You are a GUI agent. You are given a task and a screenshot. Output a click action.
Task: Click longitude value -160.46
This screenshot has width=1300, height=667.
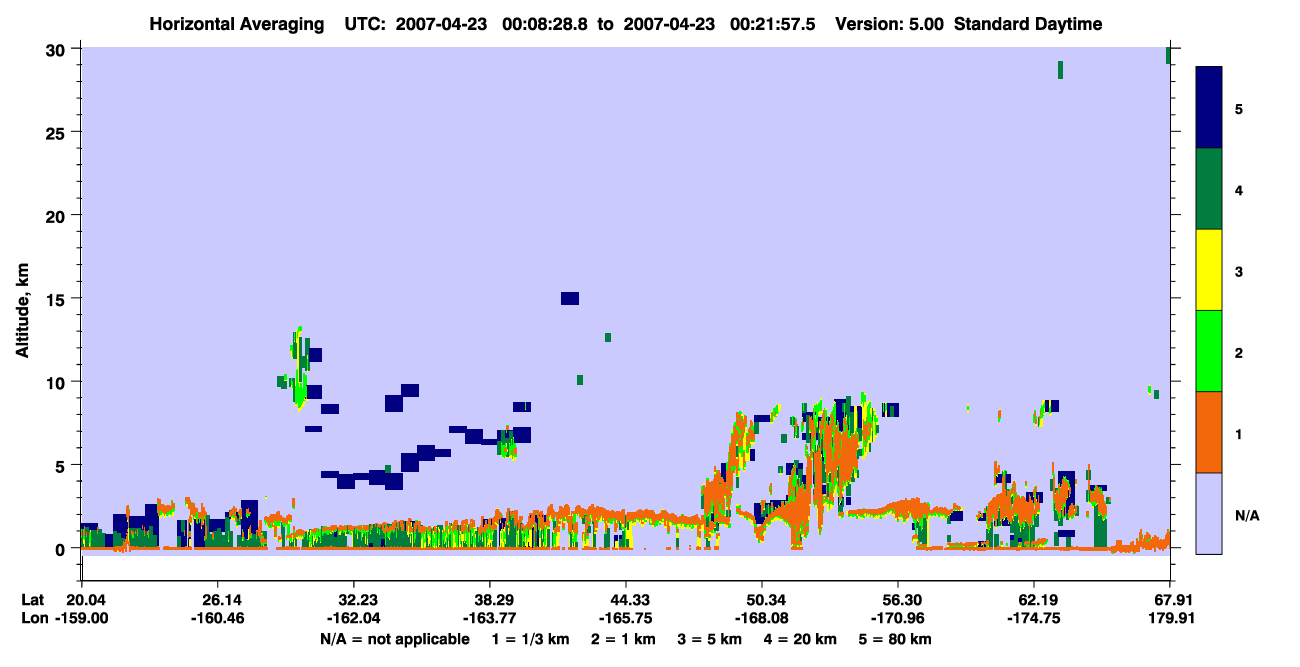[x=218, y=619]
